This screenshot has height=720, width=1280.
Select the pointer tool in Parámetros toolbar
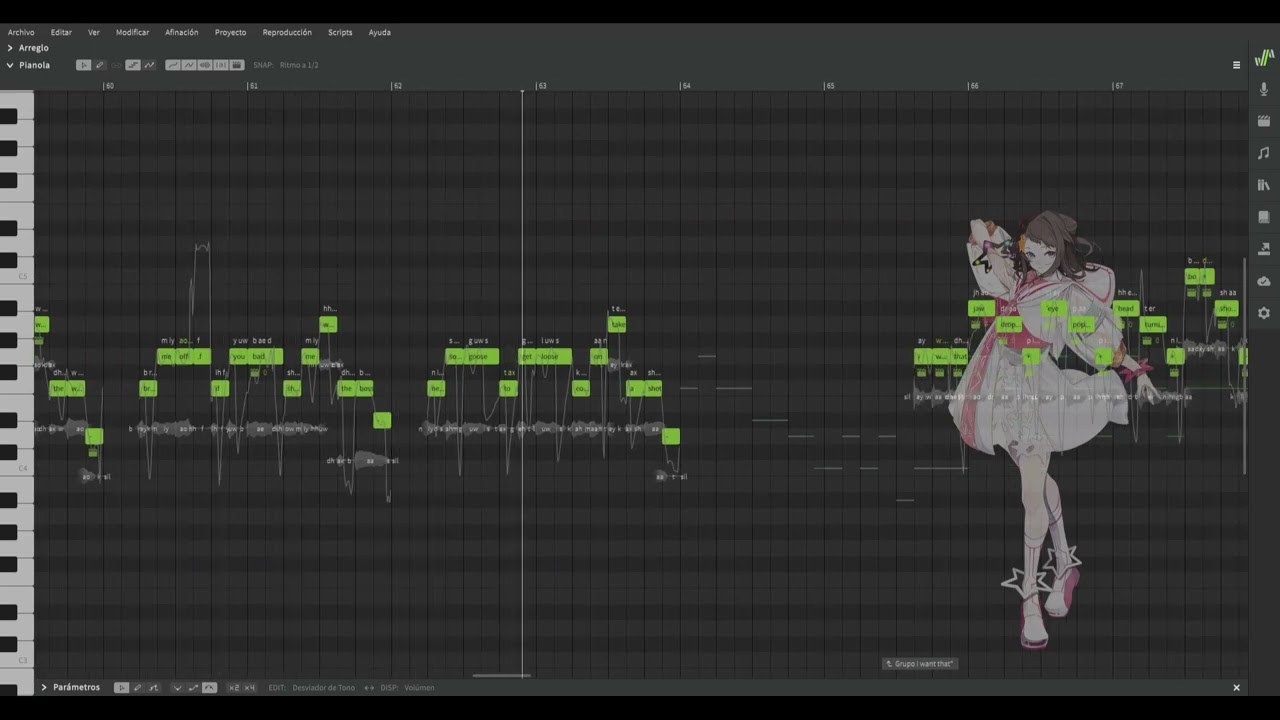coord(121,688)
